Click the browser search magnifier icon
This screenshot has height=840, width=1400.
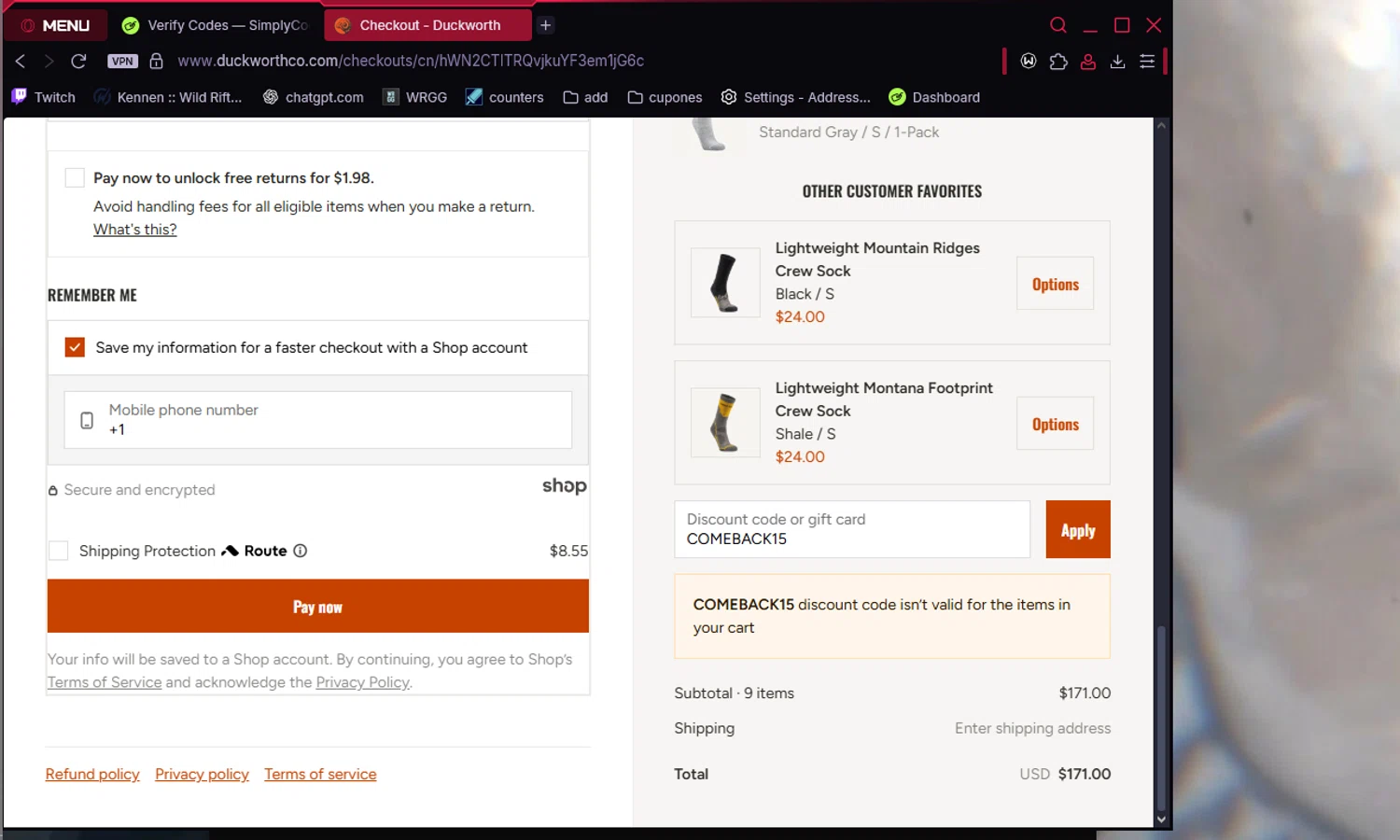pos(1058,25)
